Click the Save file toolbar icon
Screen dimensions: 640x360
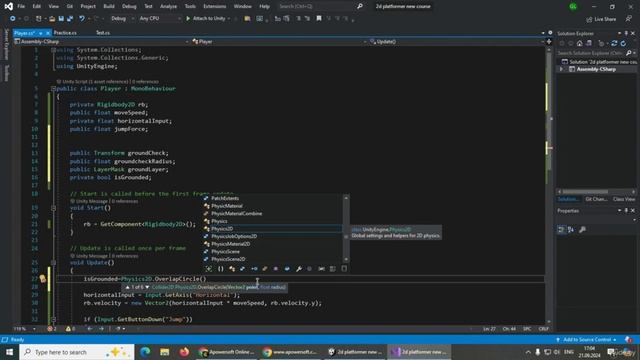(61, 19)
